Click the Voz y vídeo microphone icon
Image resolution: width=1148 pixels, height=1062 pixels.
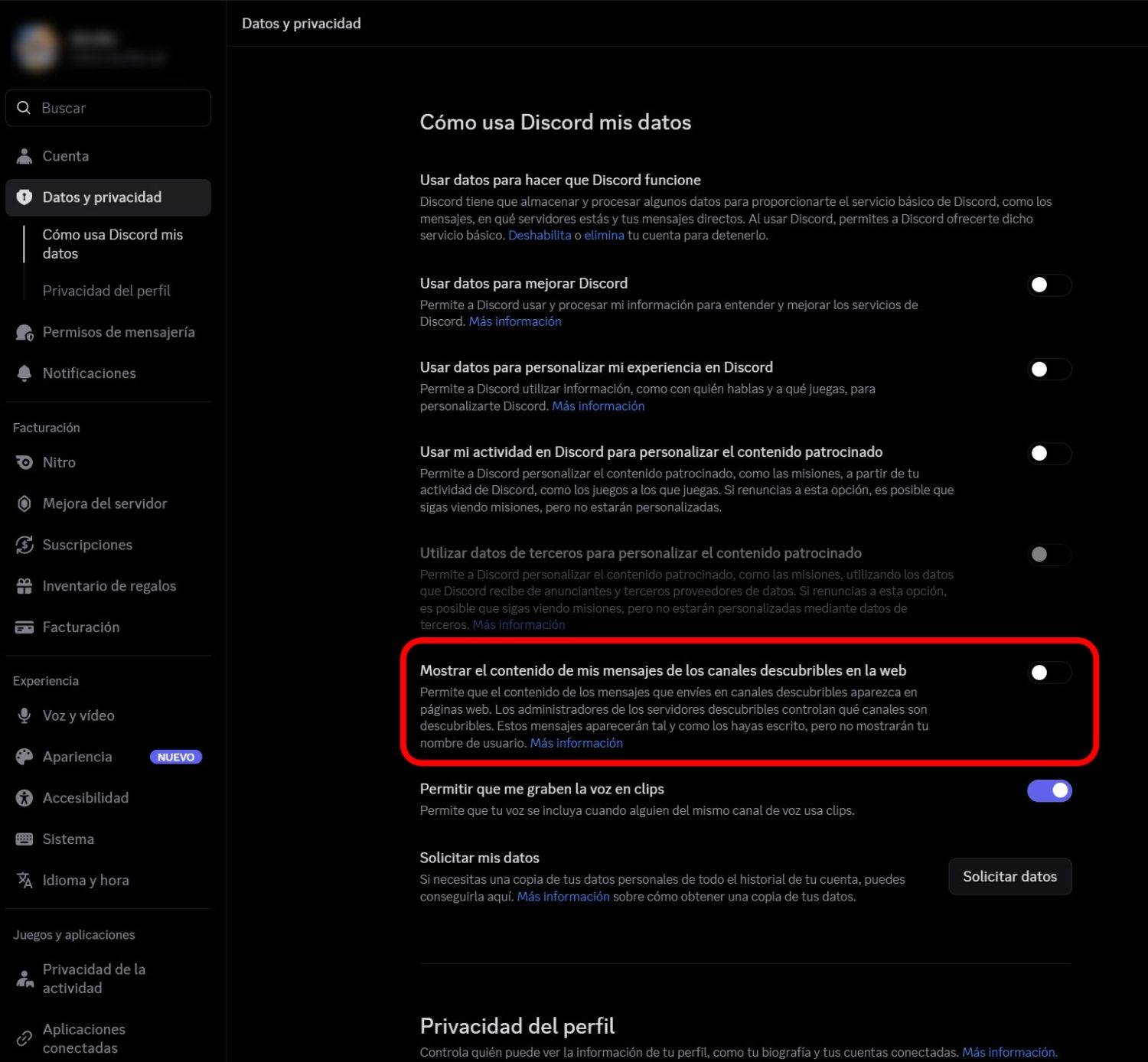[24, 715]
